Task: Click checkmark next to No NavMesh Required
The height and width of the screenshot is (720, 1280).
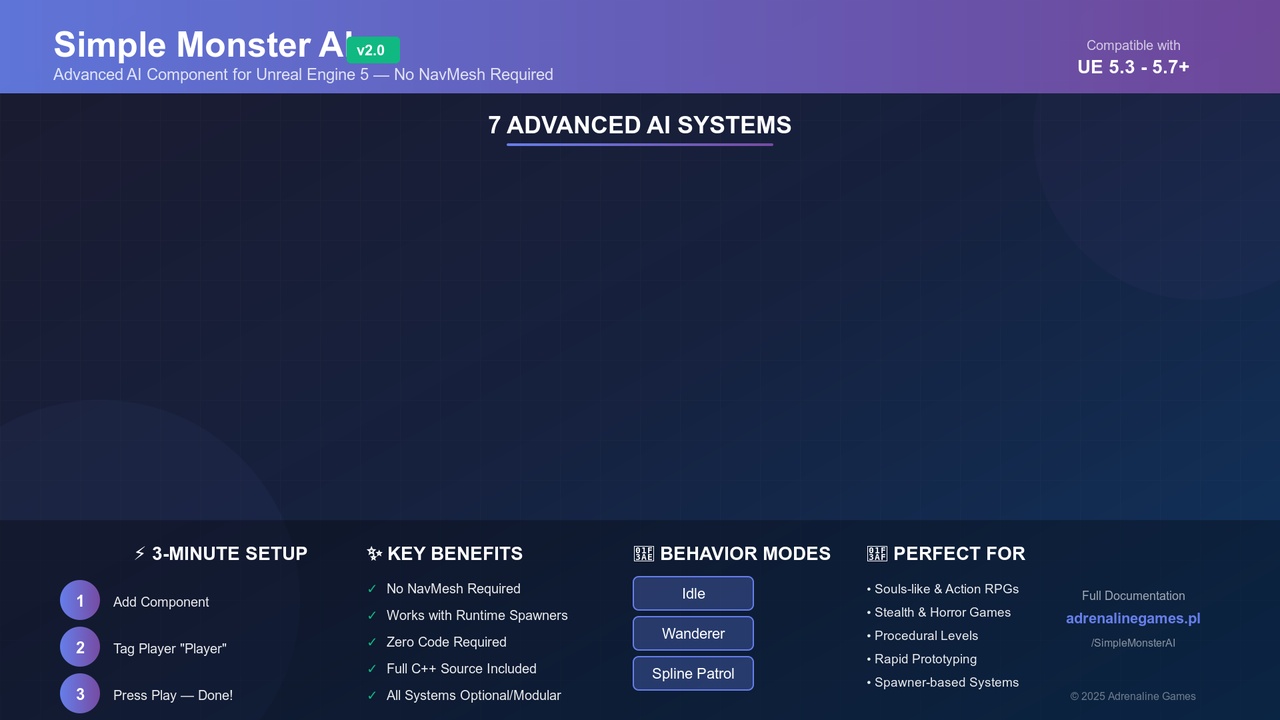Action: click(x=372, y=589)
